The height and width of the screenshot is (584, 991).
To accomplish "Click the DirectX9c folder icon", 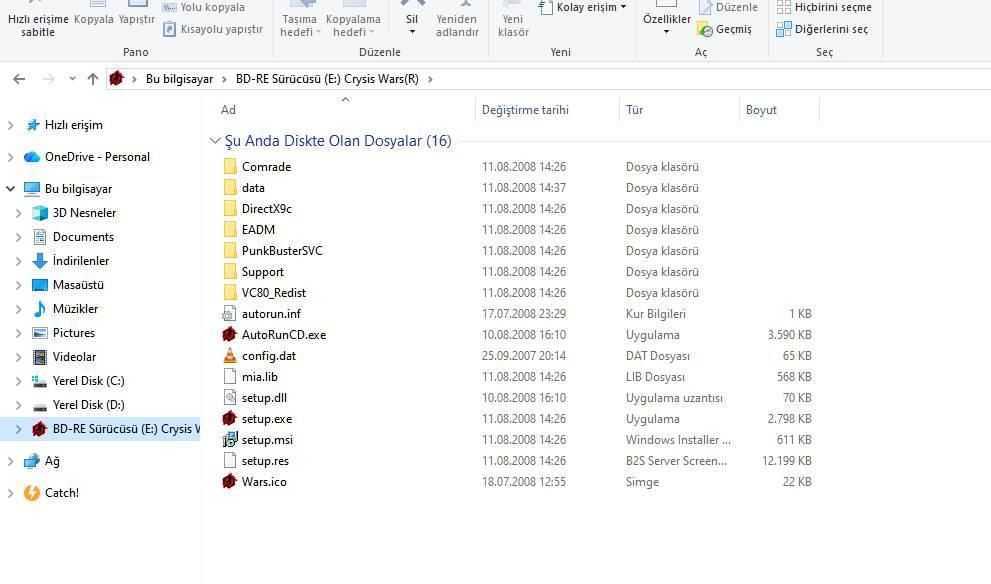I will (230, 208).
